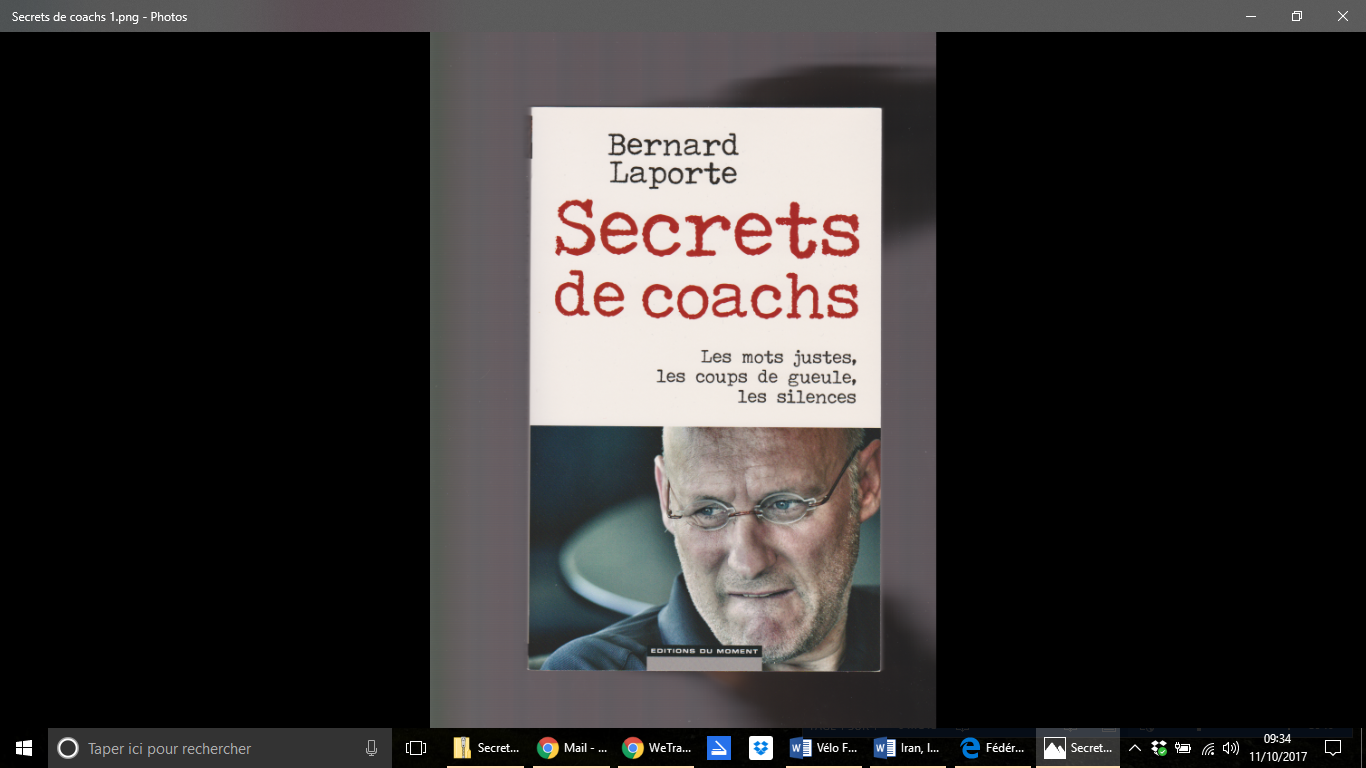Open Task View from the taskbar
1366x768 pixels.
[416, 748]
